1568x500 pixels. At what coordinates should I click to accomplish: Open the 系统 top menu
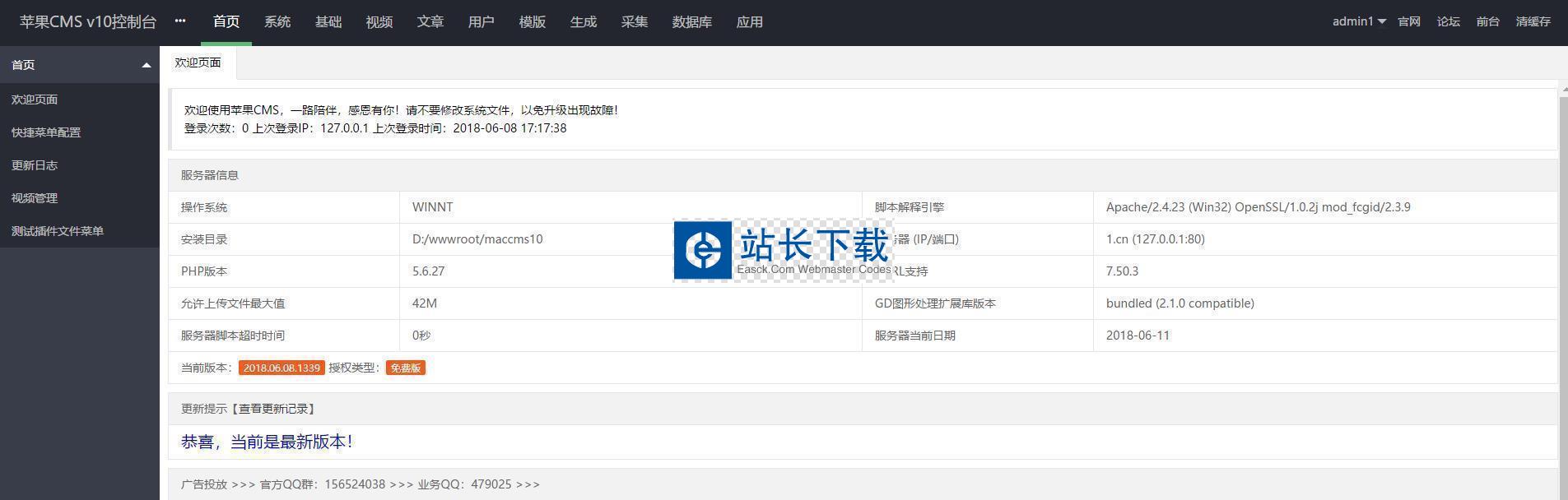tap(277, 22)
